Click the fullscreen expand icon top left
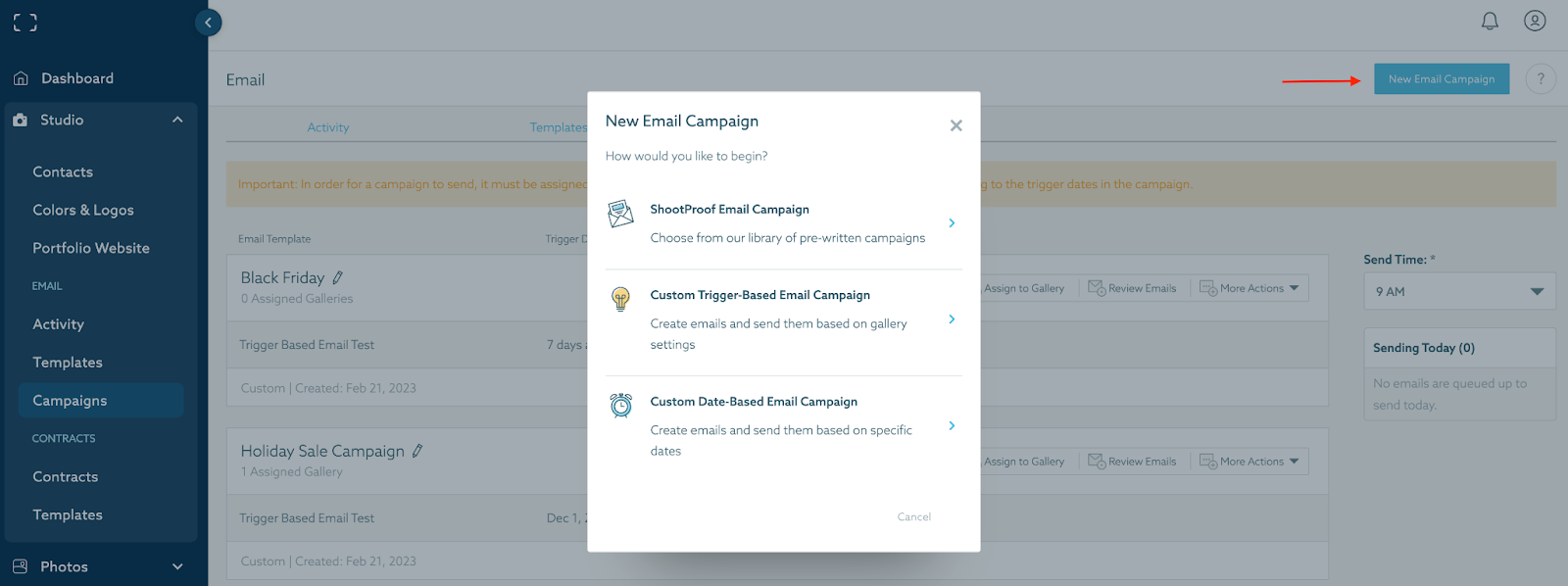Screen dimensions: 1568x586 [24, 22]
